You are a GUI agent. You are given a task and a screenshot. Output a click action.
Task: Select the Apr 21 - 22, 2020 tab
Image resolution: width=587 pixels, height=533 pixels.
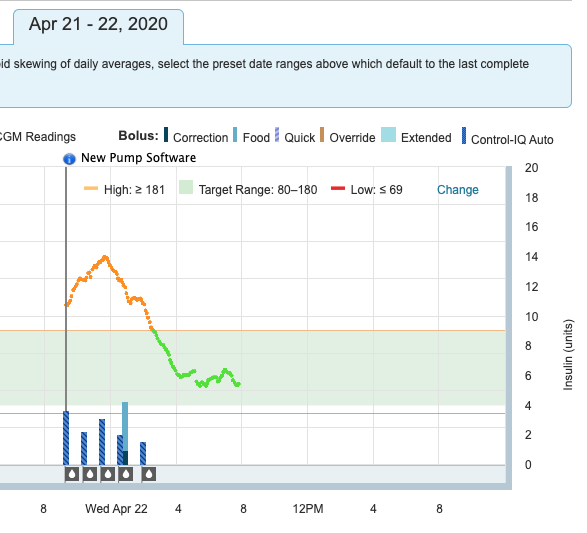click(98, 26)
